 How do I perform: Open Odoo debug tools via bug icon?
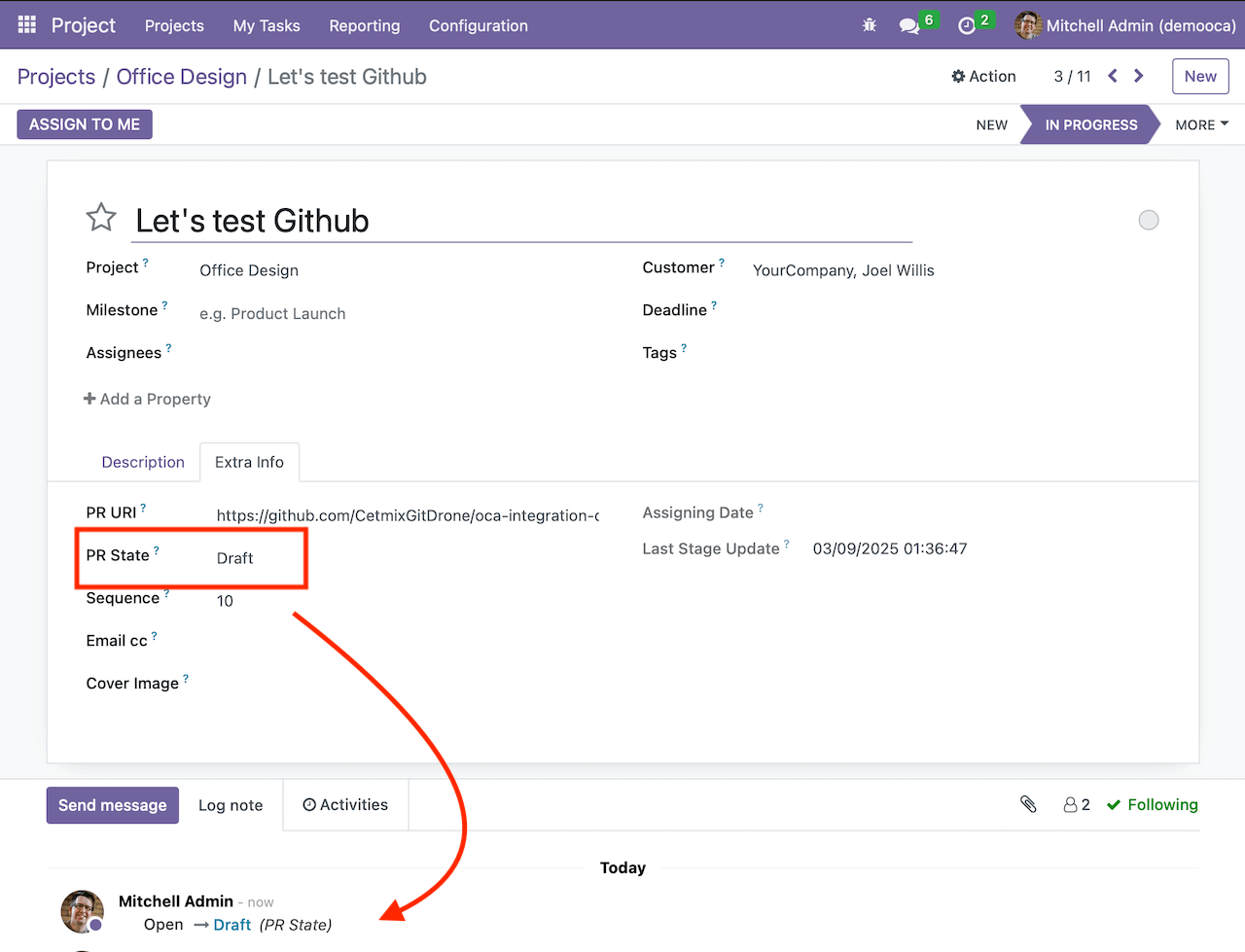(x=869, y=25)
